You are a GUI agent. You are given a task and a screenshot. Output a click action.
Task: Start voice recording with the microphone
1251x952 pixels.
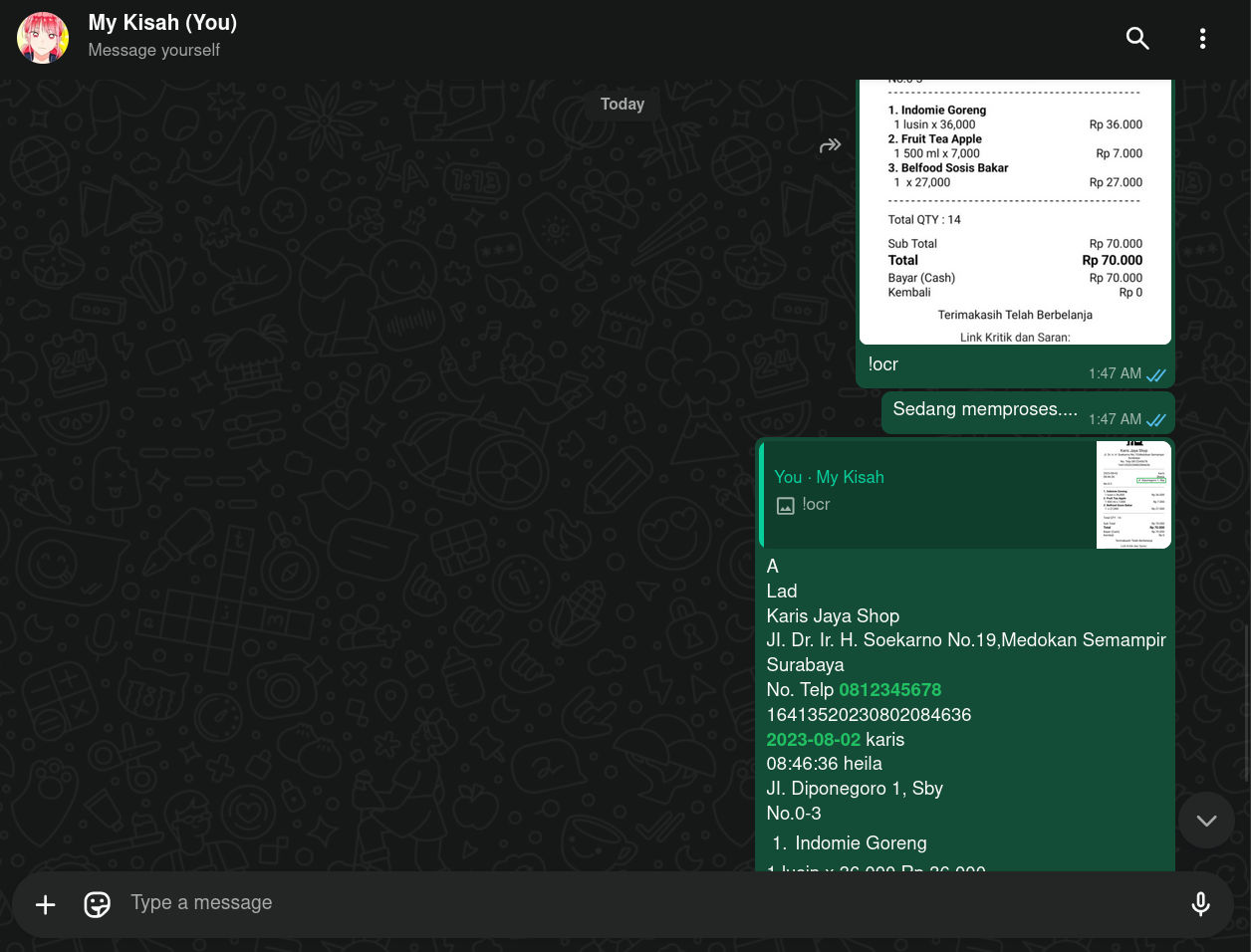[x=1200, y=904]
